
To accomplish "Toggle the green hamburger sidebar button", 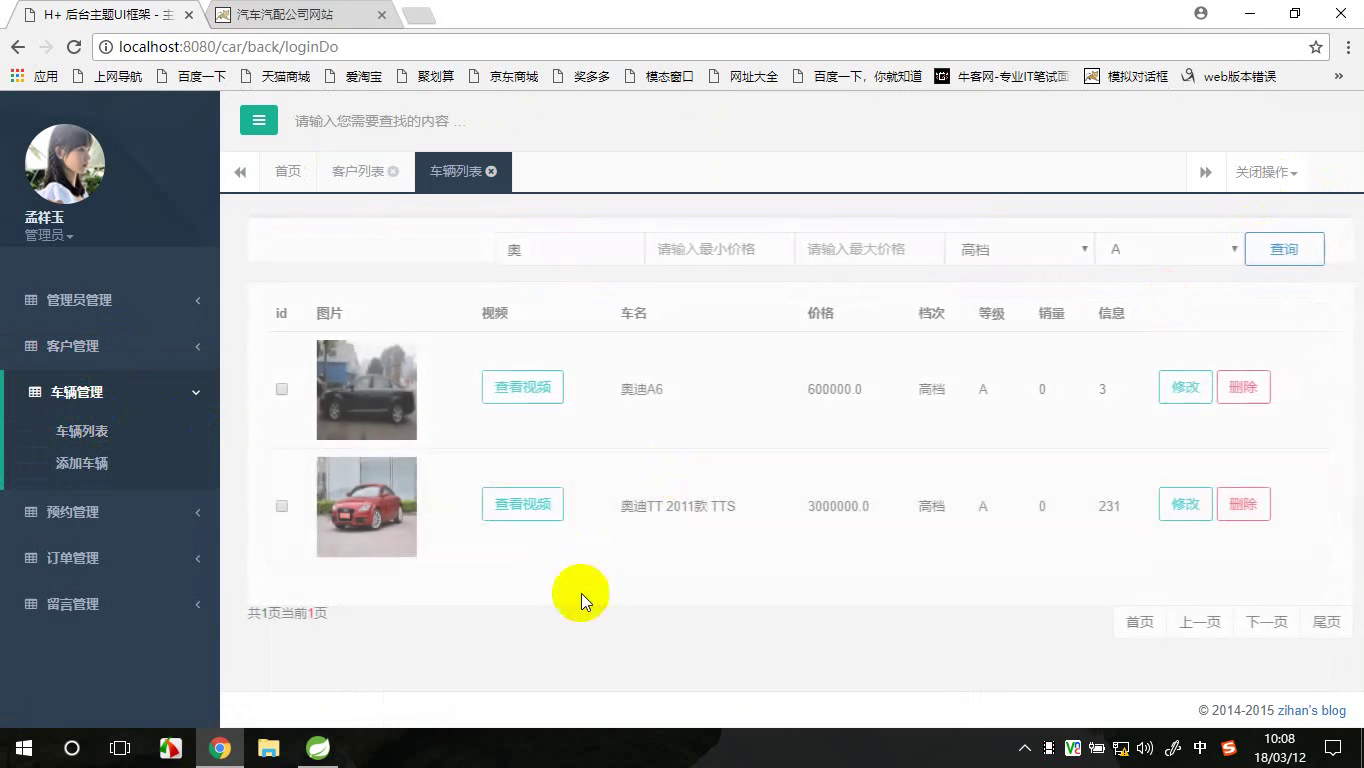I will pos(258,120).
